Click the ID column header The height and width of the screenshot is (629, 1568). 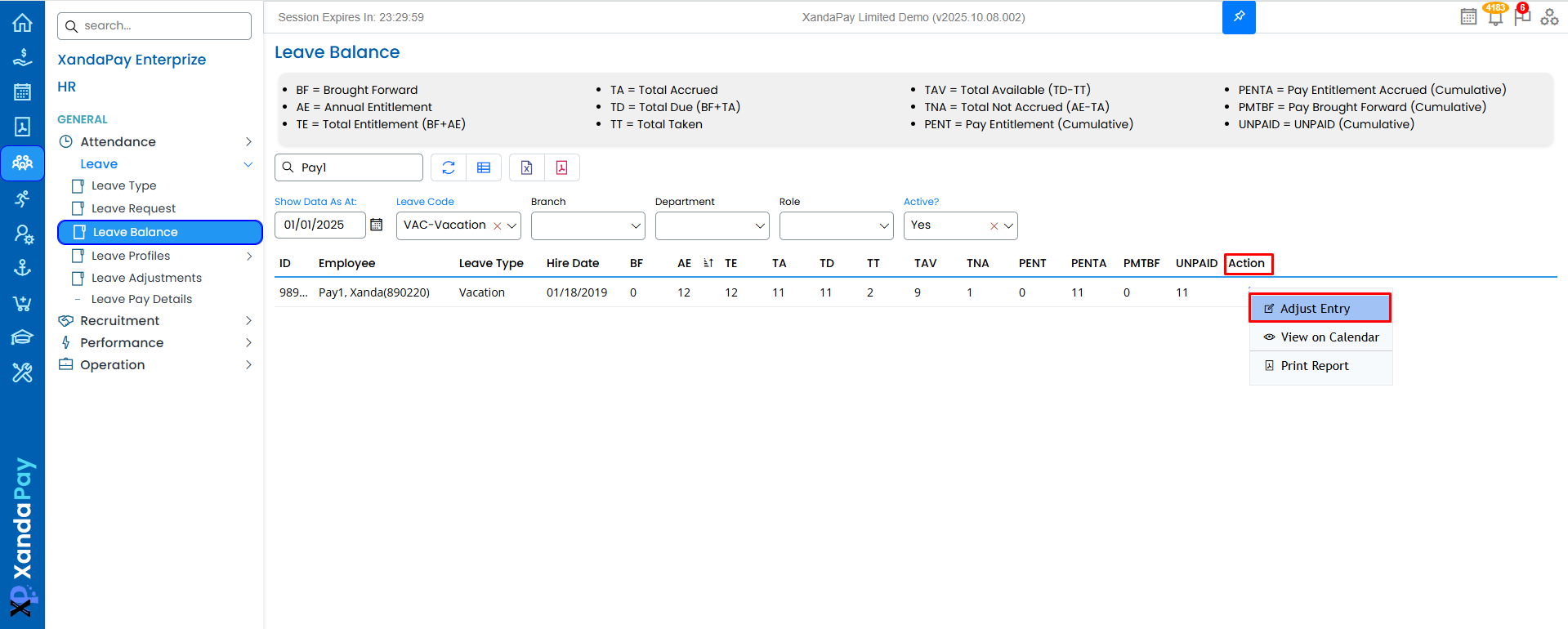[285, 263]
